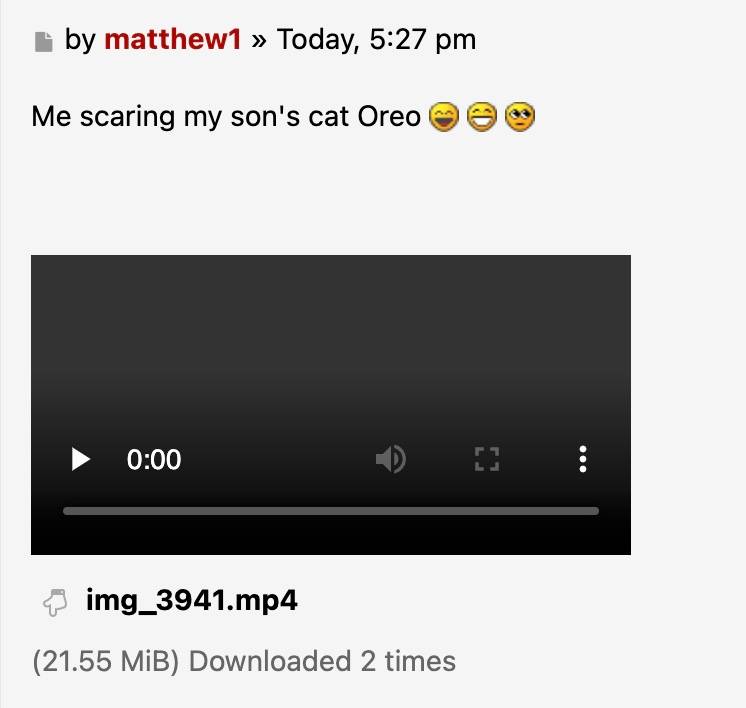This screenshot has height=708, width=746.
Task: Enter fullscreen video mode
Action: click(486, 460)
